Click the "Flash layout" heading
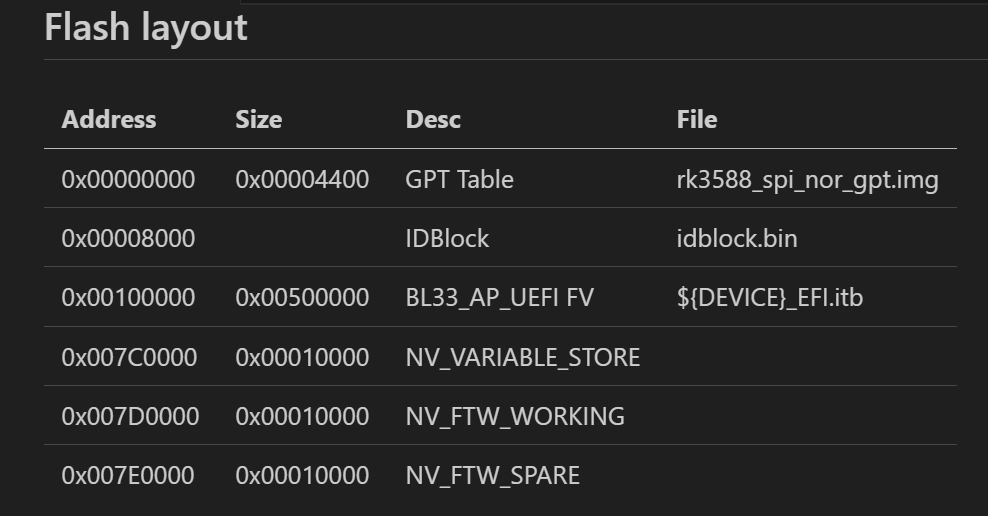This screenshot has height=516, width=988. [146, 27]
